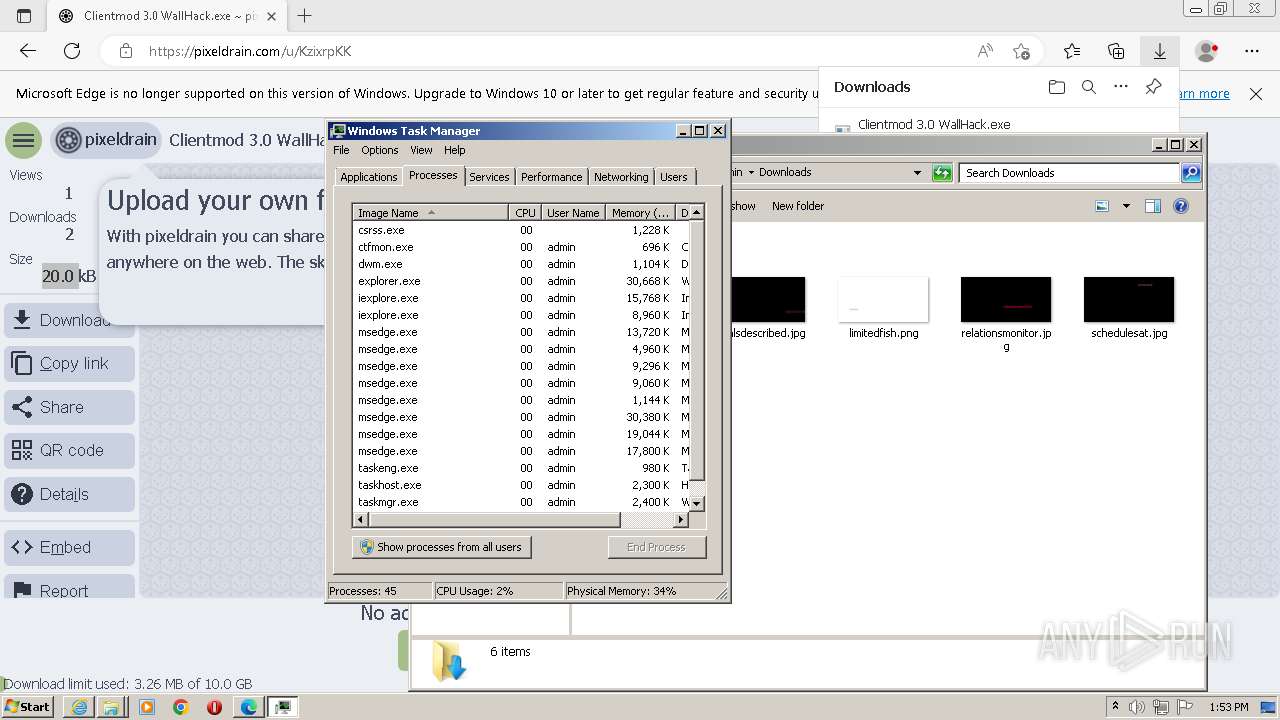
Task: Switch to Networking tab in Task Manager
Action: (621, 177)
